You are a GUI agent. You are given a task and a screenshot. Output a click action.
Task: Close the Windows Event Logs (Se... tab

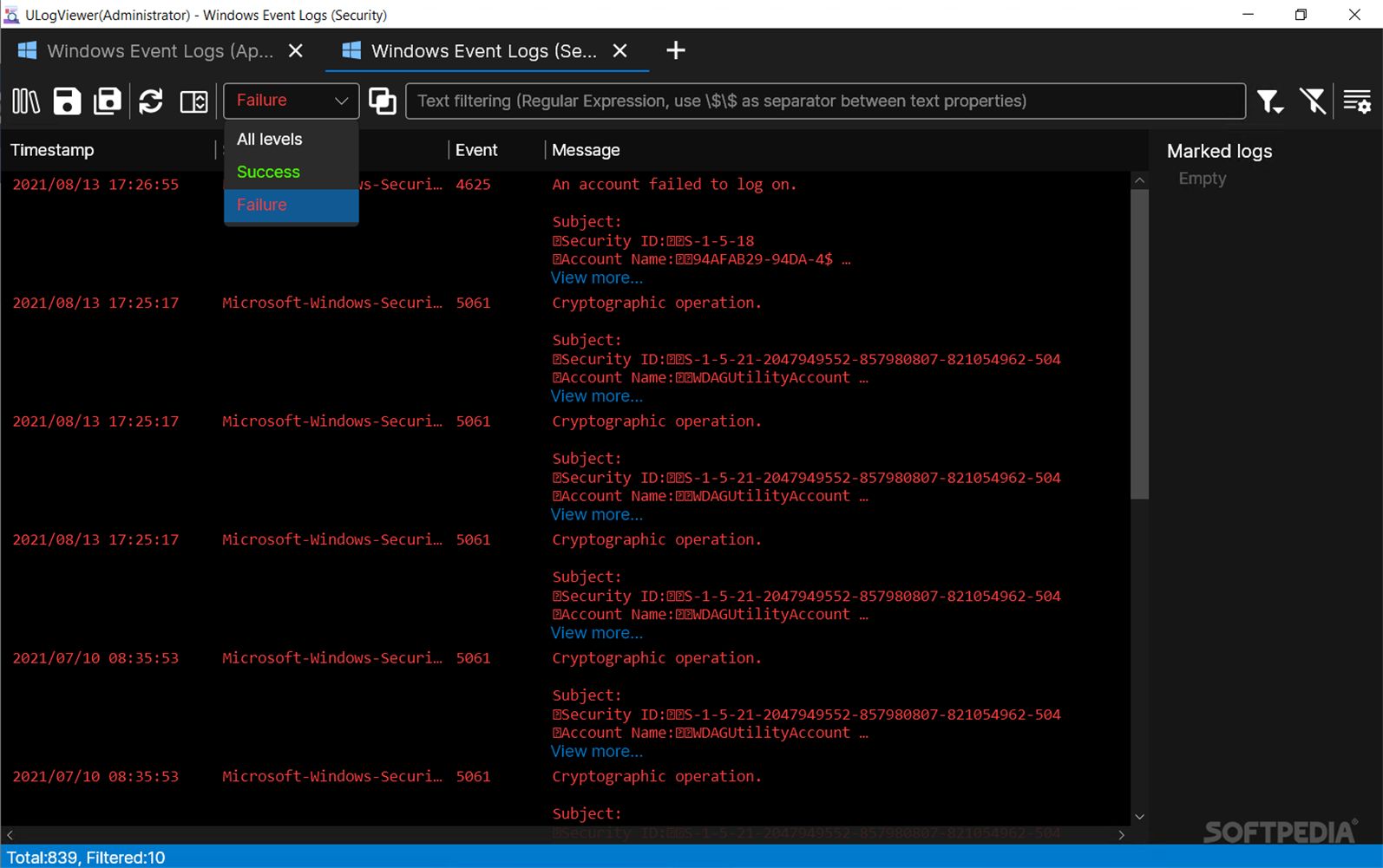pos(620,51)
